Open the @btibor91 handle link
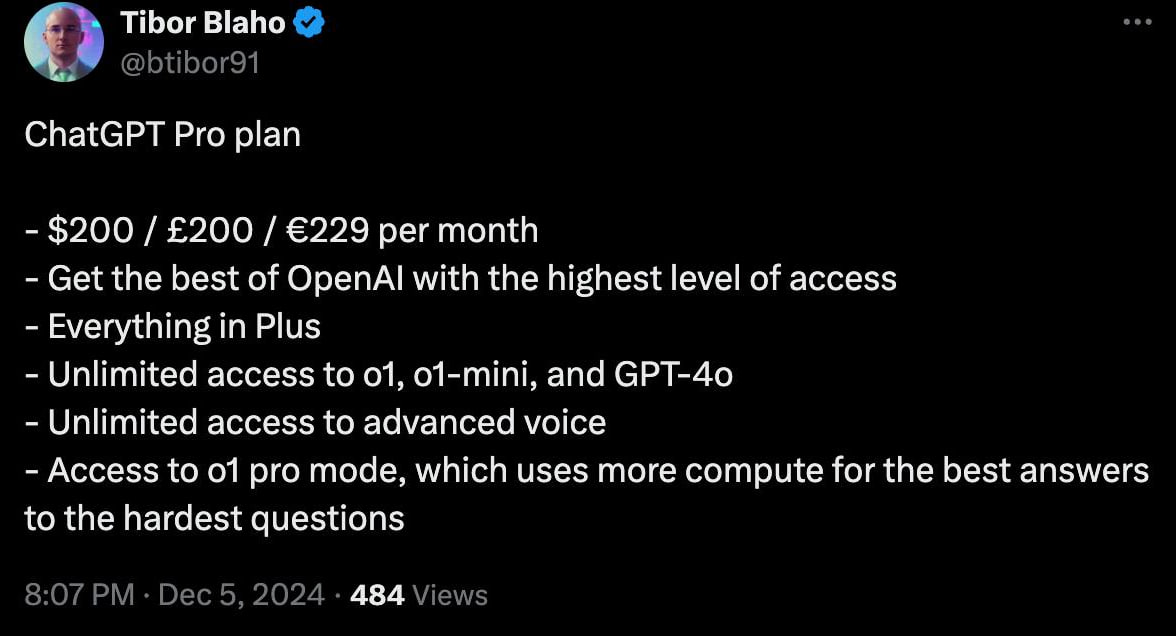This screenshot has width=1176, height=636. click(190, 63)
